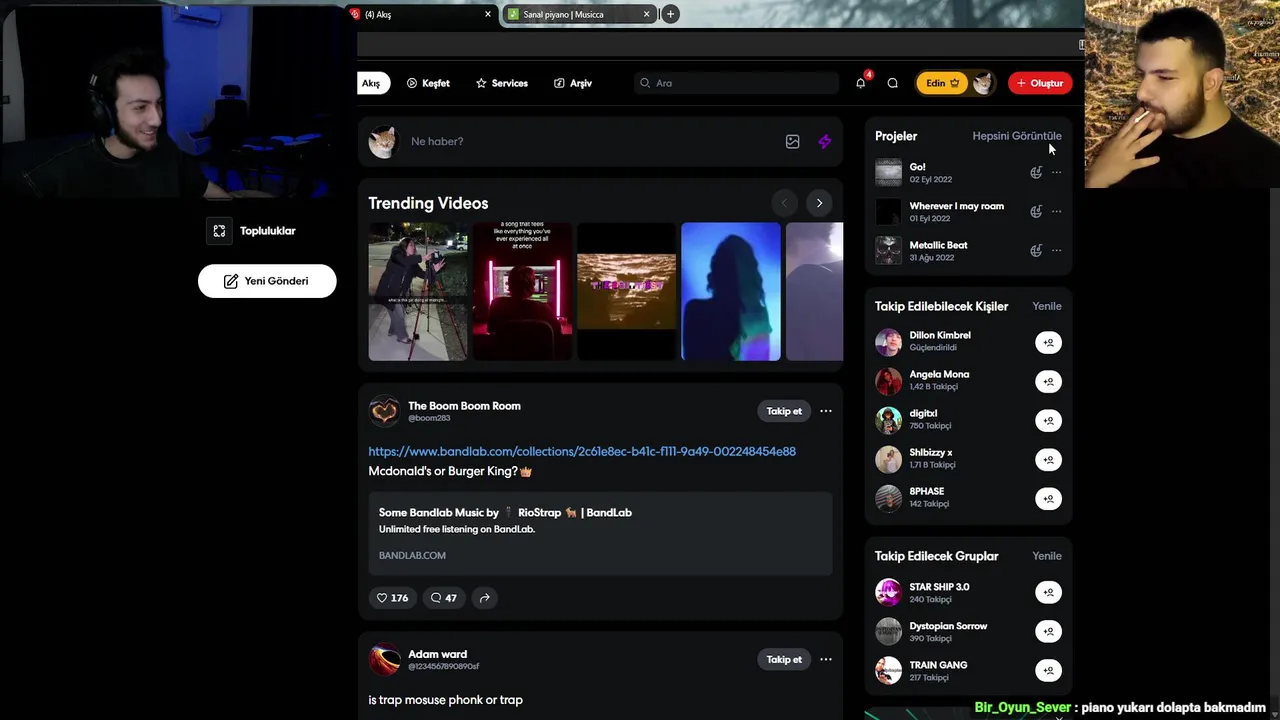Open the Metallic Beat project title
Screen dimensions: 1280x720
[x=938, y=245]
